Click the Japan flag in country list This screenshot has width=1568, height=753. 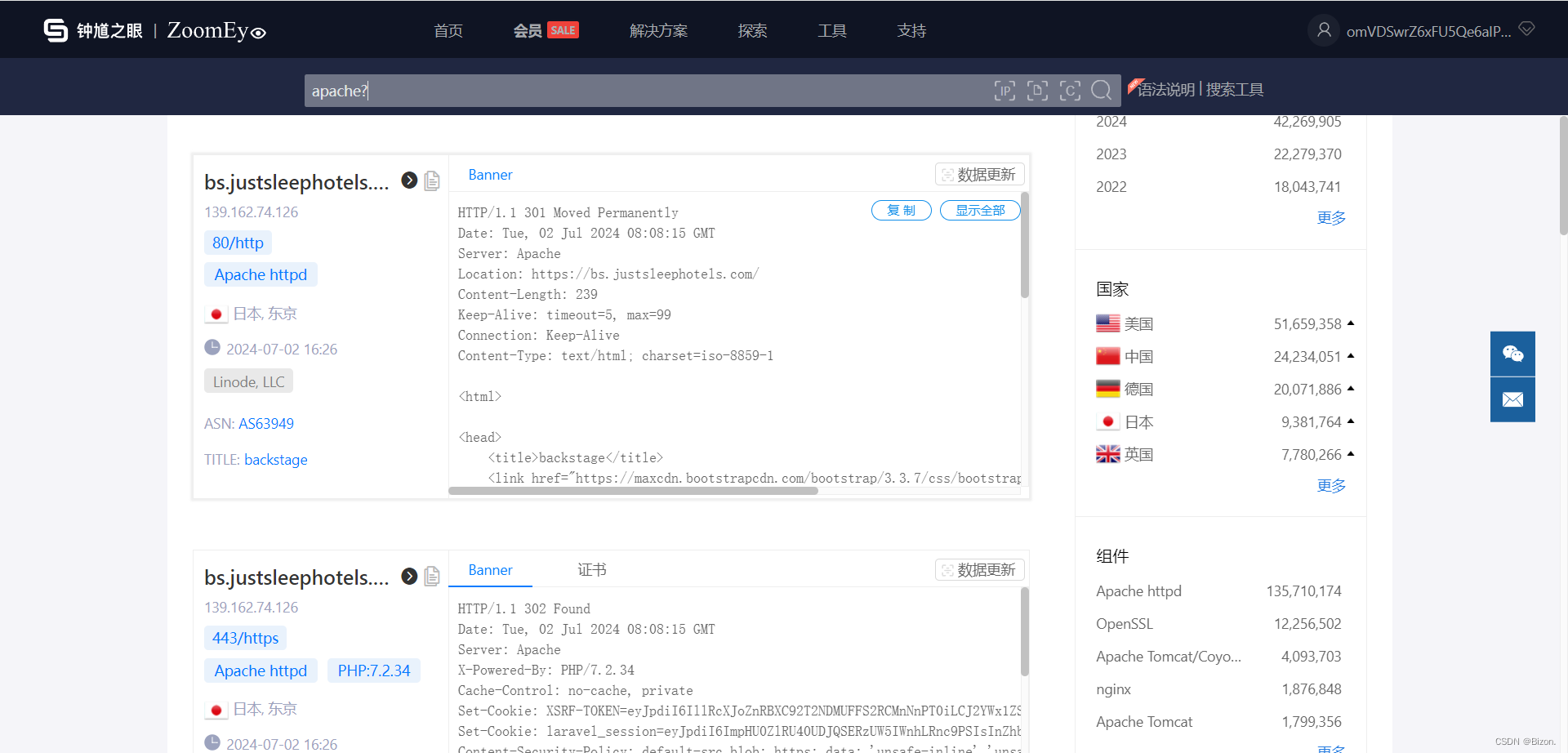coord(1107,421)
